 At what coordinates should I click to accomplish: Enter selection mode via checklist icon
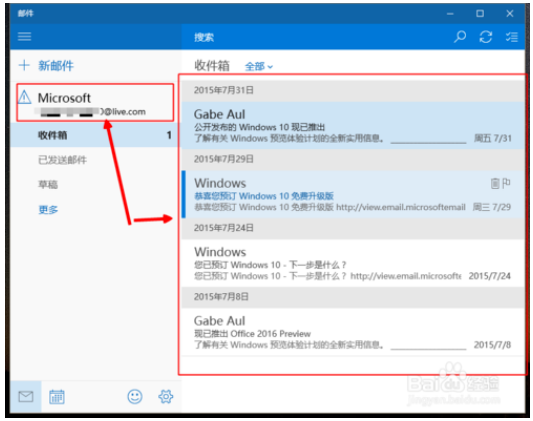click(511, 36)
